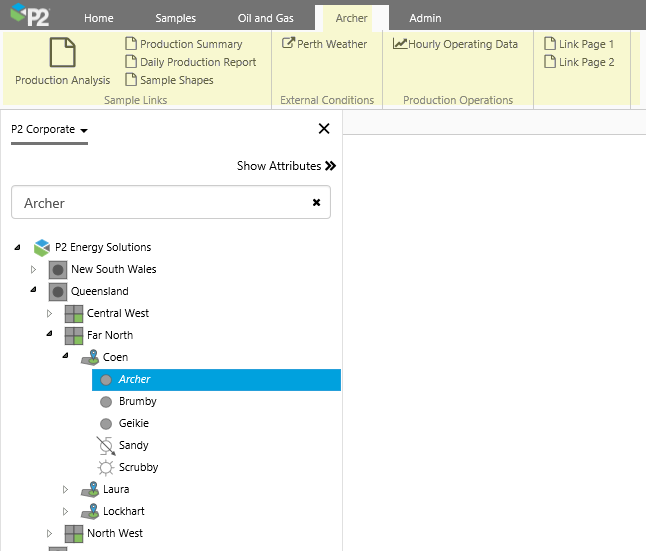Clear the Archer search text
646x551 pixels.
click(316, 202)
